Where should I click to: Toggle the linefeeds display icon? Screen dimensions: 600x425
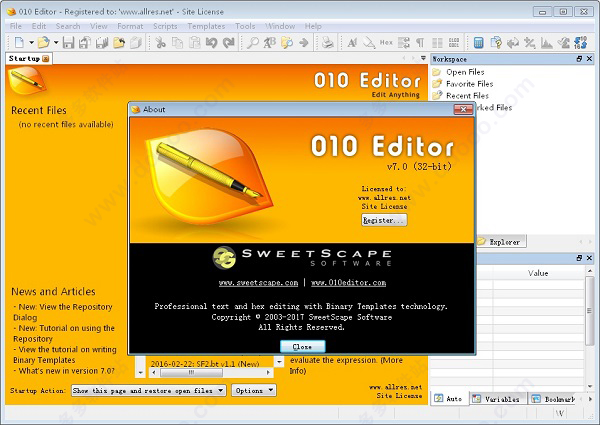point(404,42)
